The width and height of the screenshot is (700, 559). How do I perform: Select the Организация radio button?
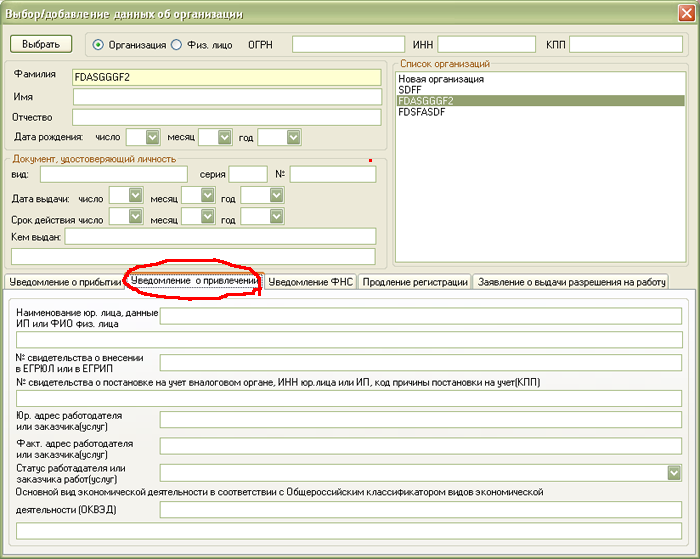pyautogui.click(x=98, y=45)
